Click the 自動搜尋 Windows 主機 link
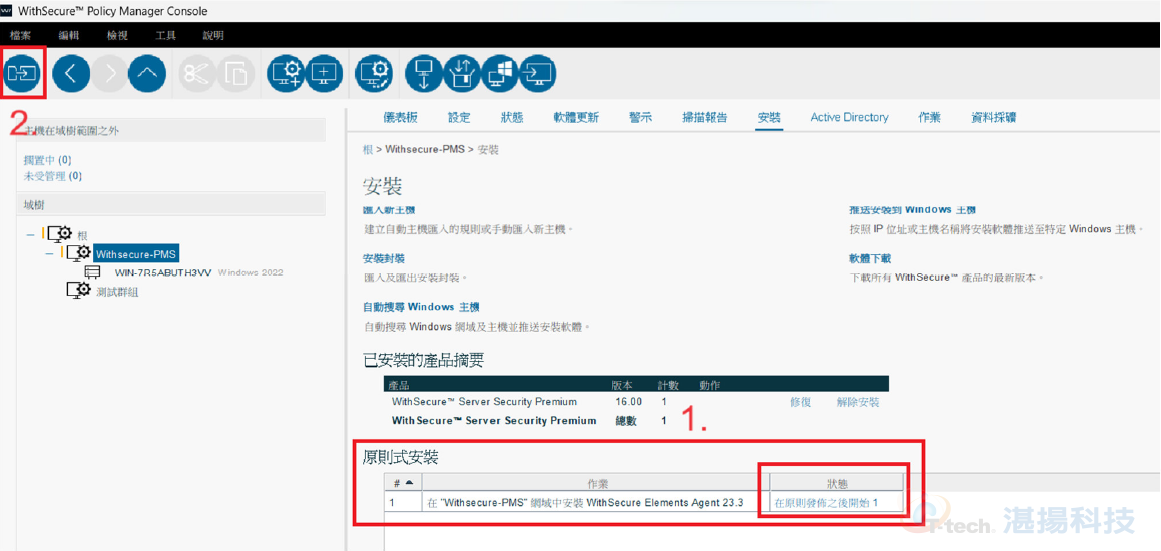Screen dimensions: 1161x551 (x=421, y=307)
